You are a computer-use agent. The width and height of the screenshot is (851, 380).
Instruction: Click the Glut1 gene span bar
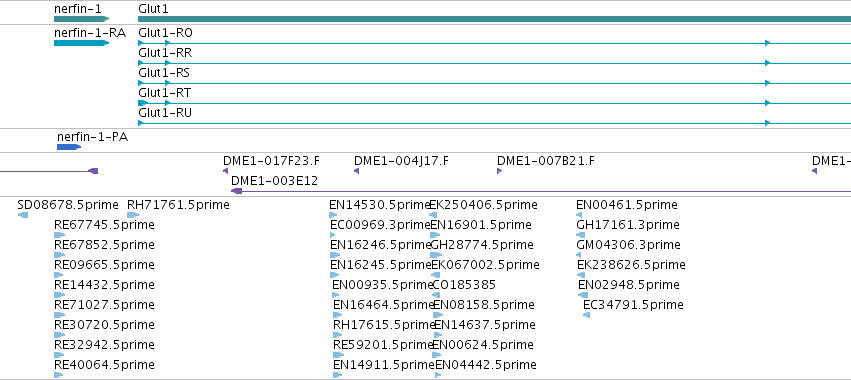click(x=494, y=19)
